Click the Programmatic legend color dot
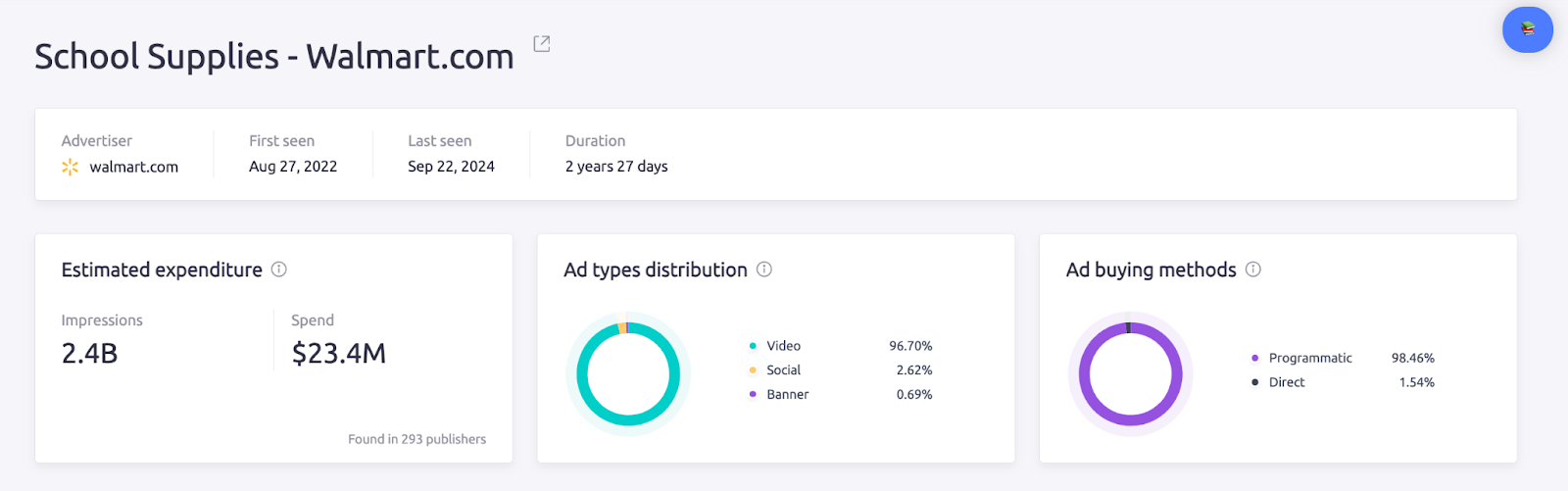The width and height of the screenshot is (1568, 491). click(x=1255, y=358)
